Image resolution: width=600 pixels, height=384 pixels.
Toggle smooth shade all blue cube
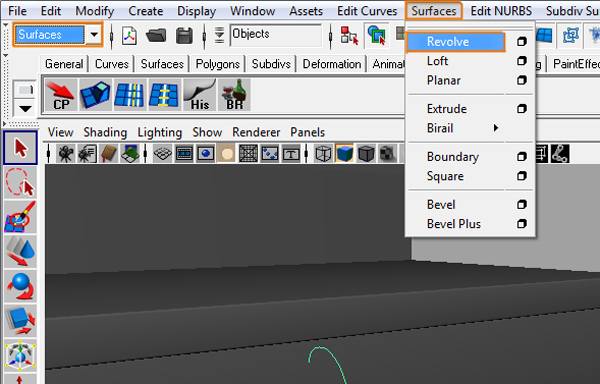(344, 154)
